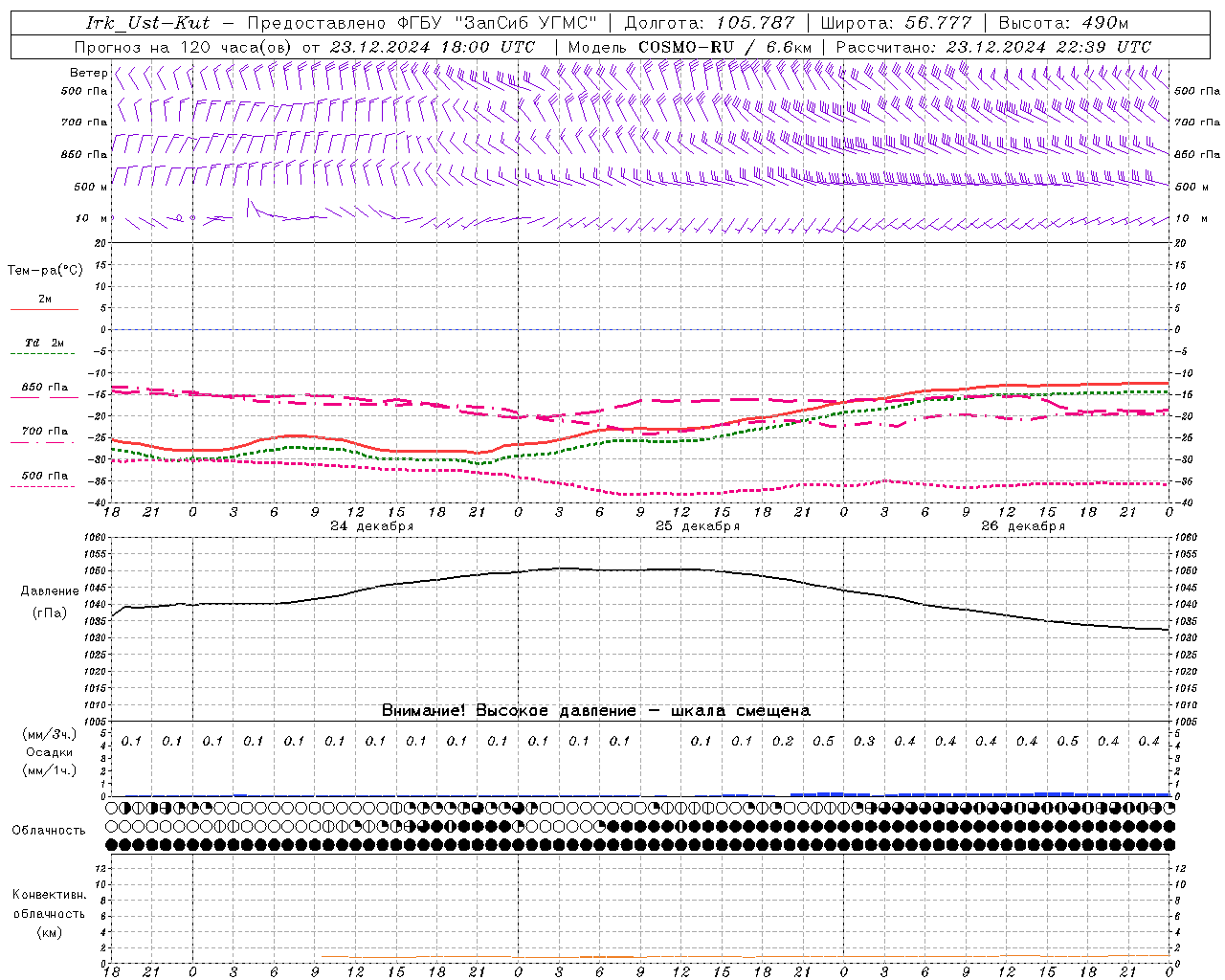Click the high pressure warning Внимание! text
Viewport: 1225px width, 980px height.
pos(595,711)
